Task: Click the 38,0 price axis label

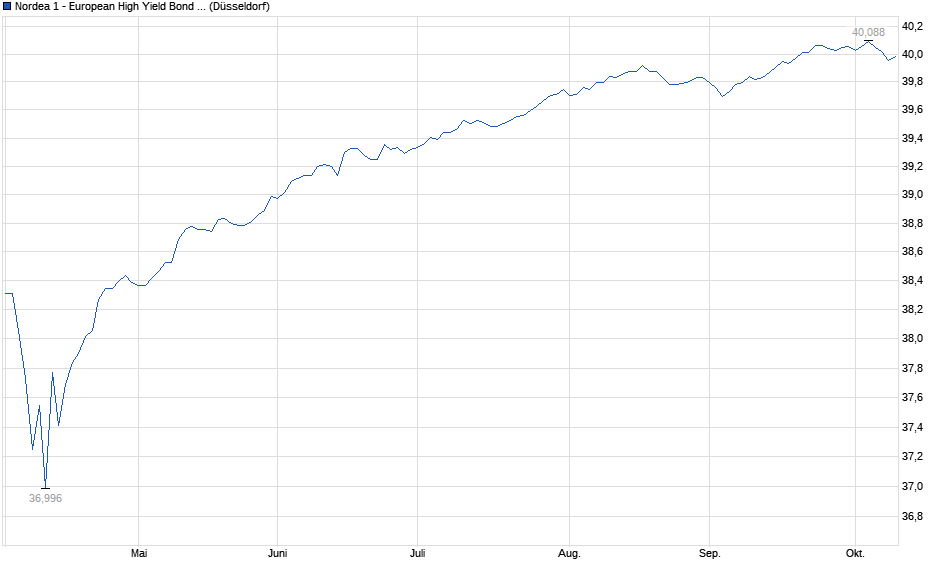Action: click(x=912, y=339)
